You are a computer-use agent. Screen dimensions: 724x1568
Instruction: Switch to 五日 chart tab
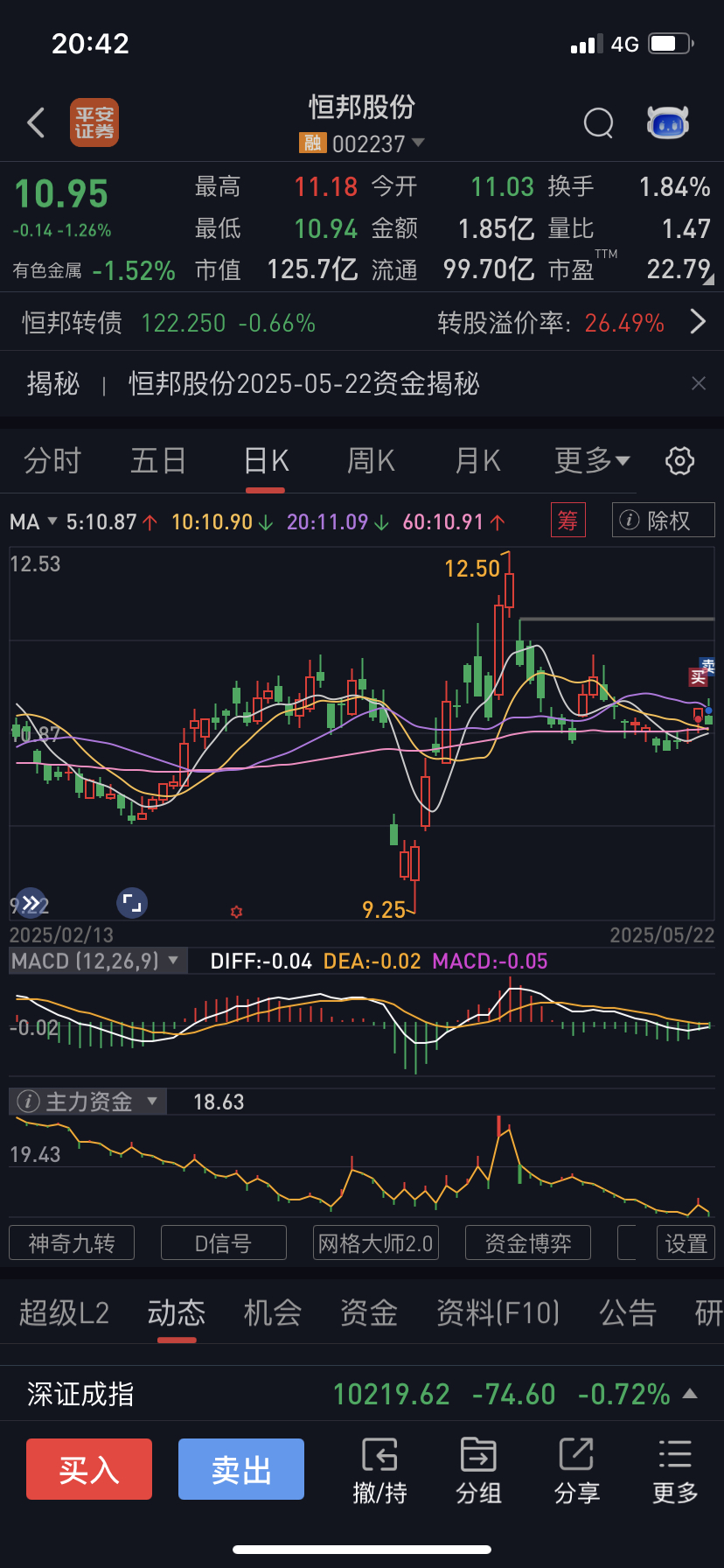click(x=158, y=460)
